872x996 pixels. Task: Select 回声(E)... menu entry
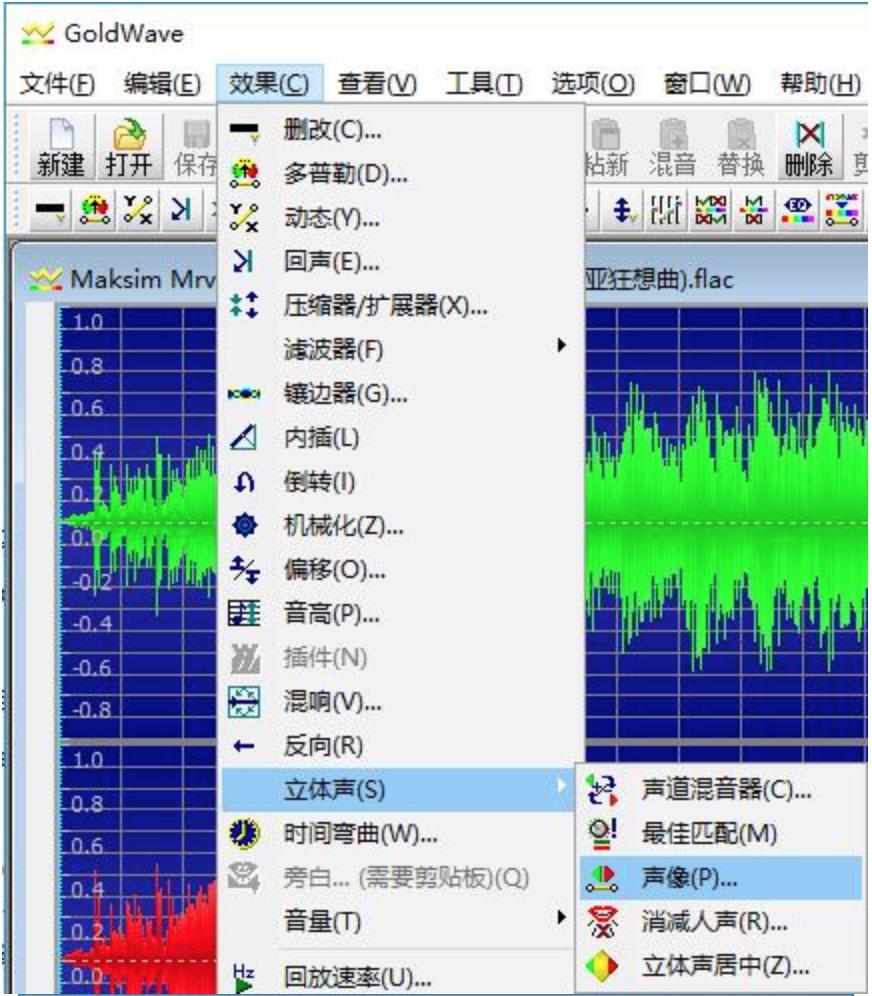click(400, 262)
